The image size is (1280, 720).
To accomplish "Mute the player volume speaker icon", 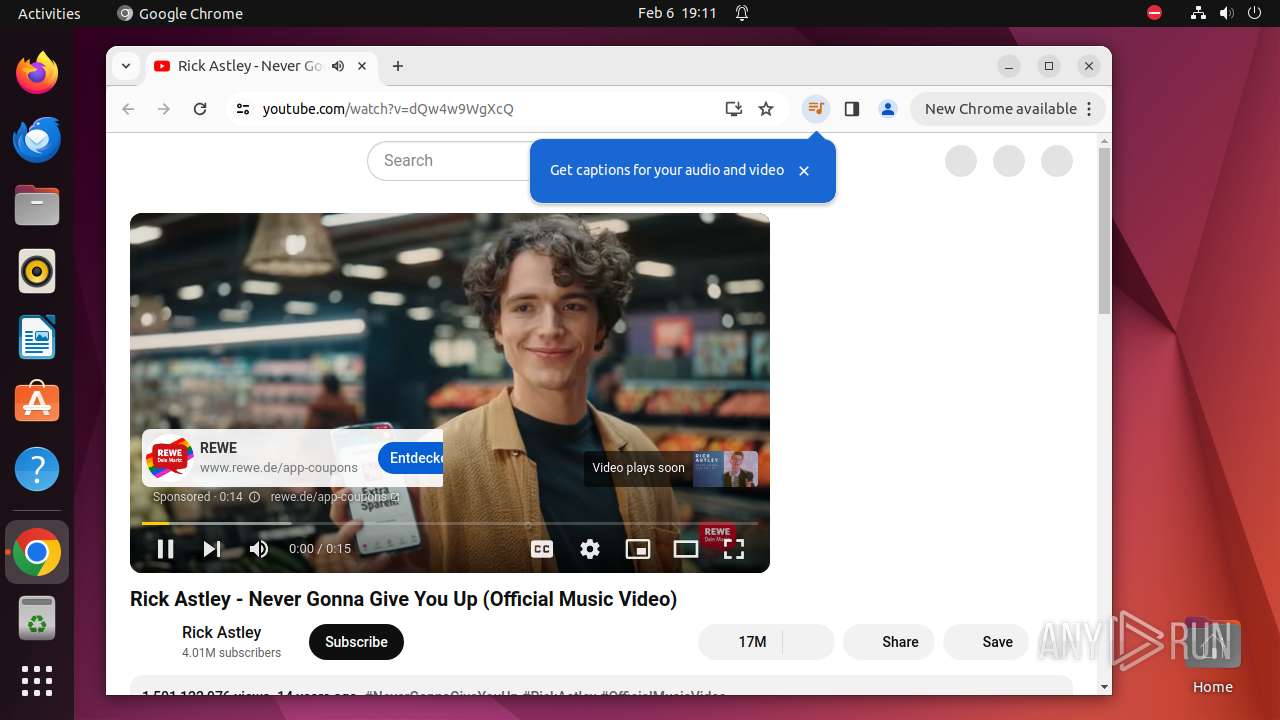I will [x=259, y=549].
